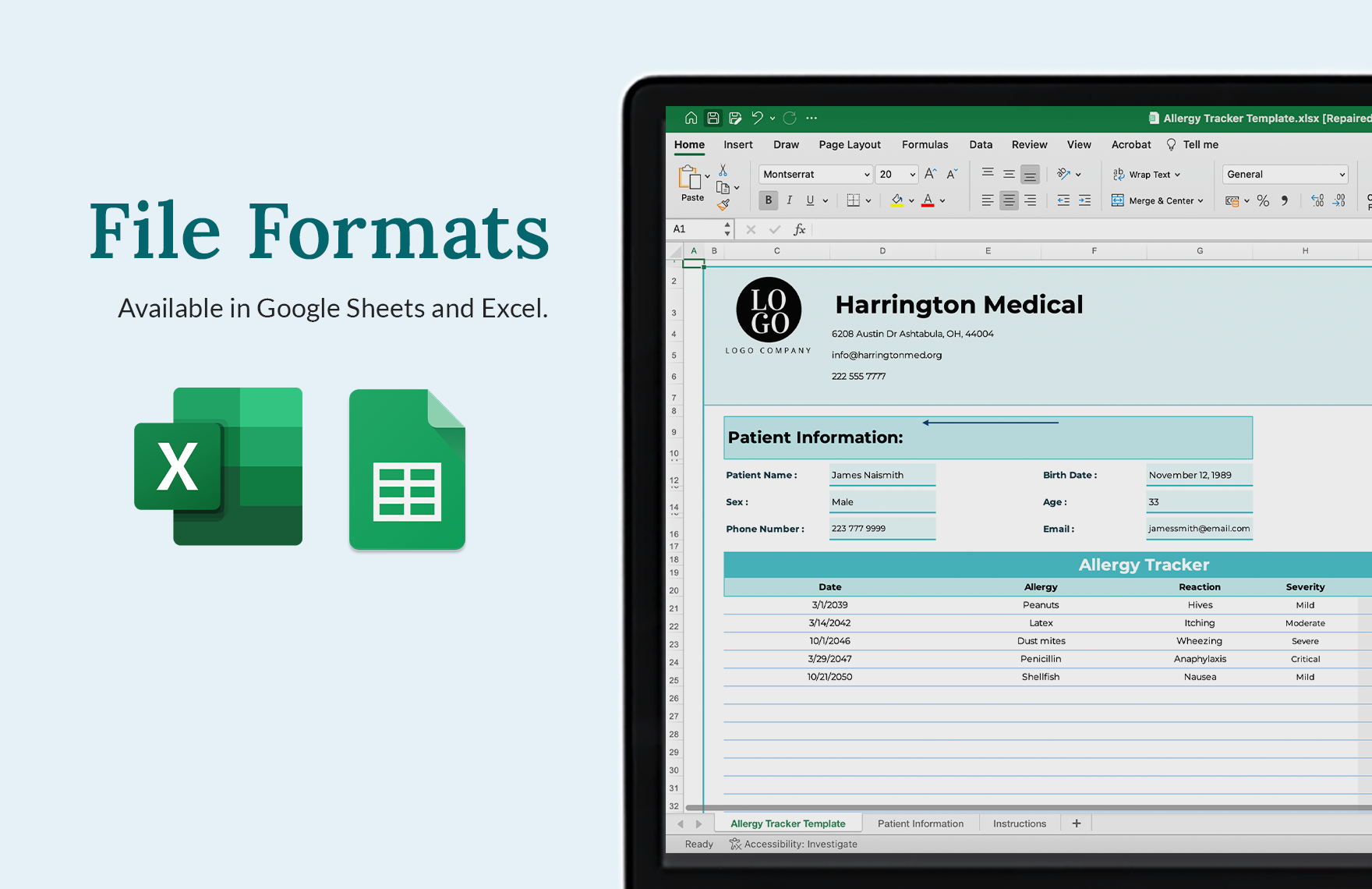Decrease indent

pos(1063,200)
